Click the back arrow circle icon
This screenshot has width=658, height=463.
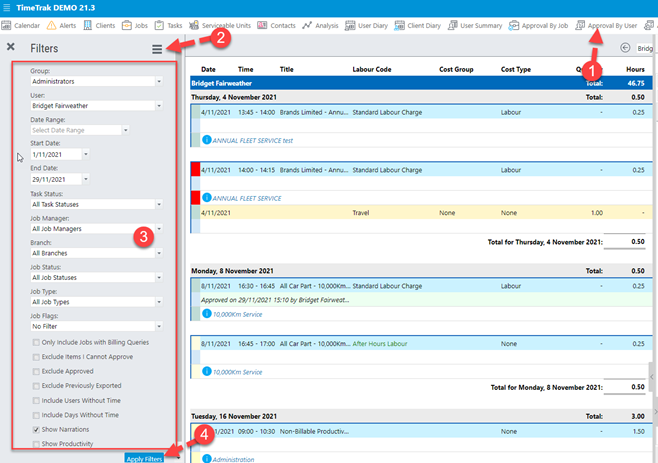click(625, 48)
